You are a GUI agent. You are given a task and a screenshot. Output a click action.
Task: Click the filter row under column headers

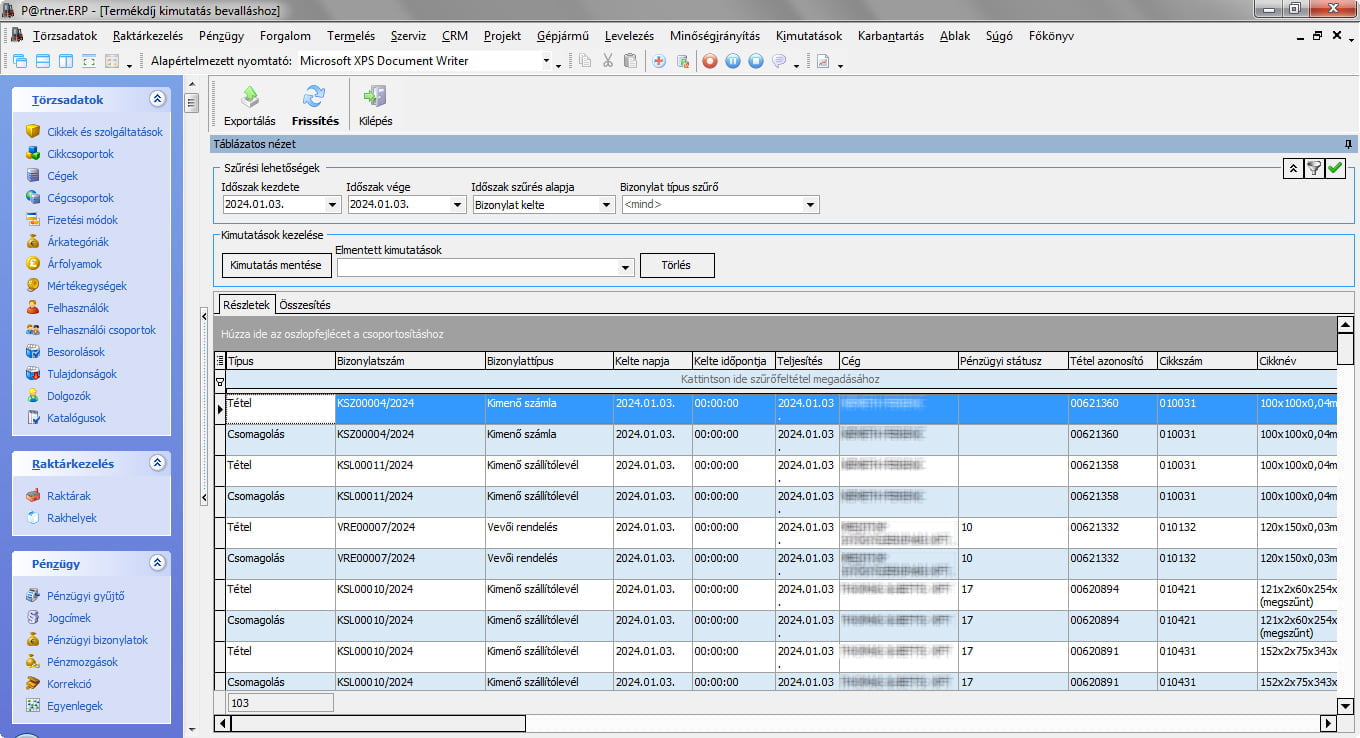[x=780, y=380]
